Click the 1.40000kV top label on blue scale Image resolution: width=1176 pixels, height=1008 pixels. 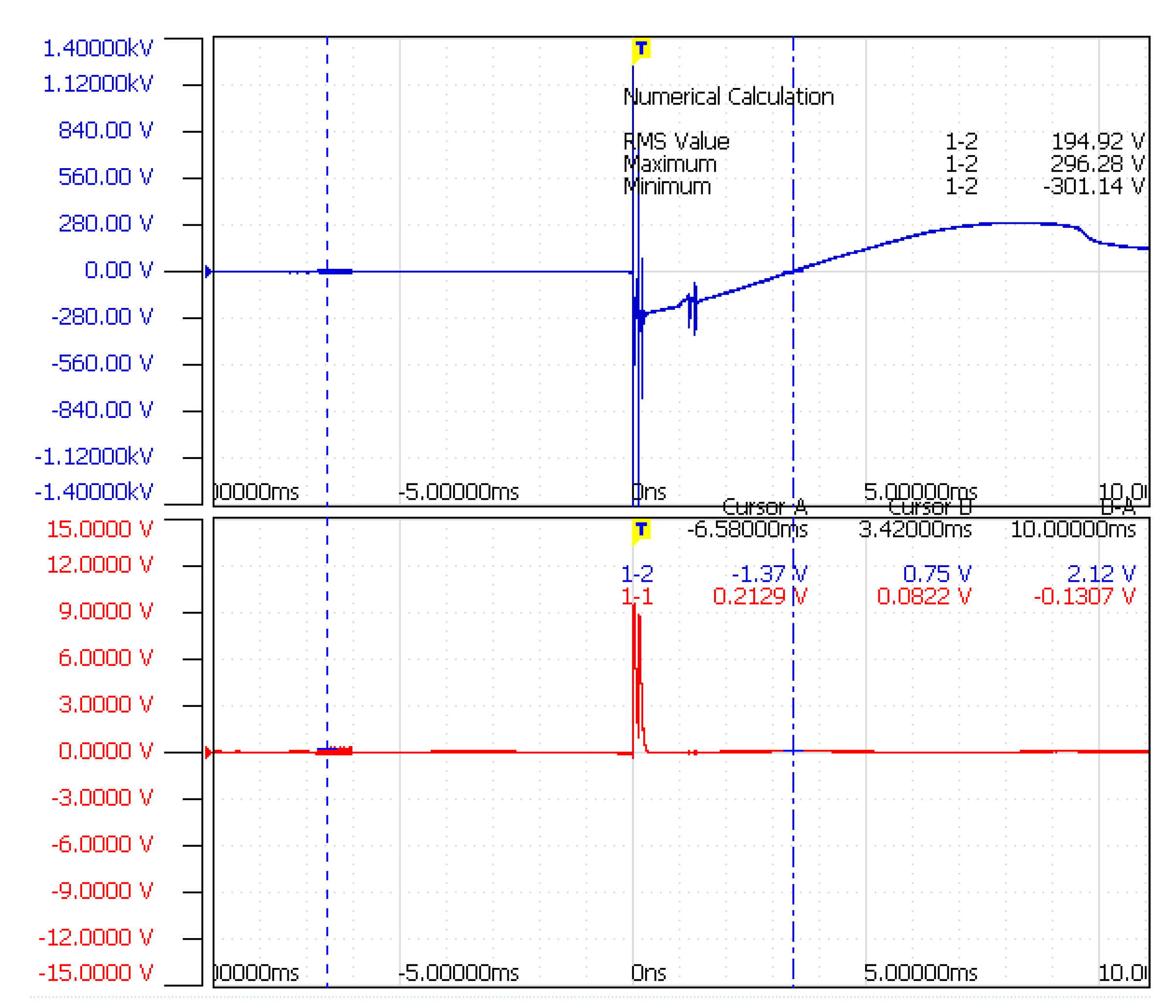[98, 49]
